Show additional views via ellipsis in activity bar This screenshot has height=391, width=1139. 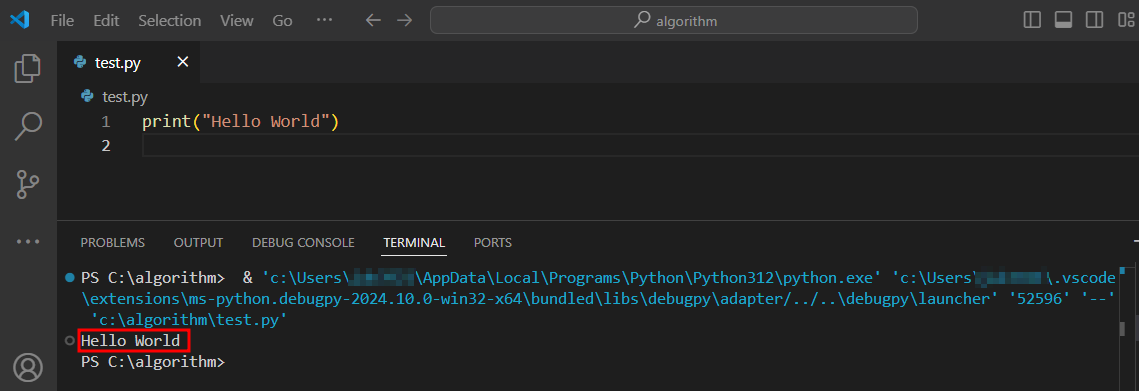28,241
